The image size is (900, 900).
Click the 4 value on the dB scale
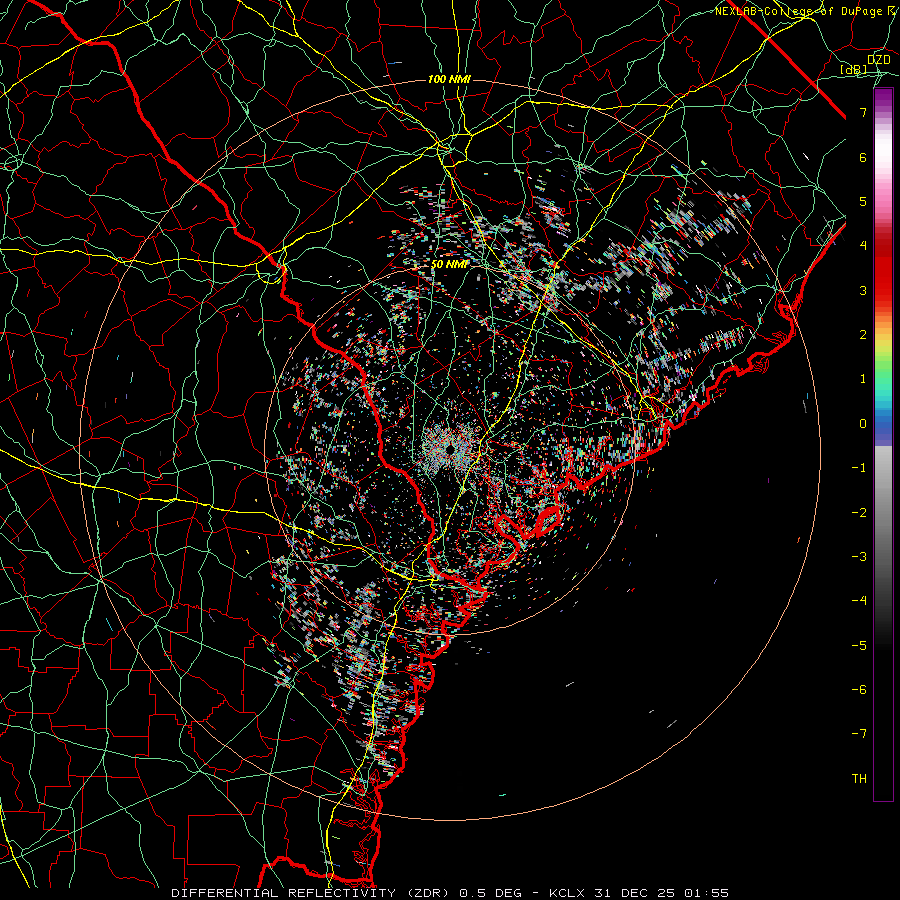(x=863, y=246)
